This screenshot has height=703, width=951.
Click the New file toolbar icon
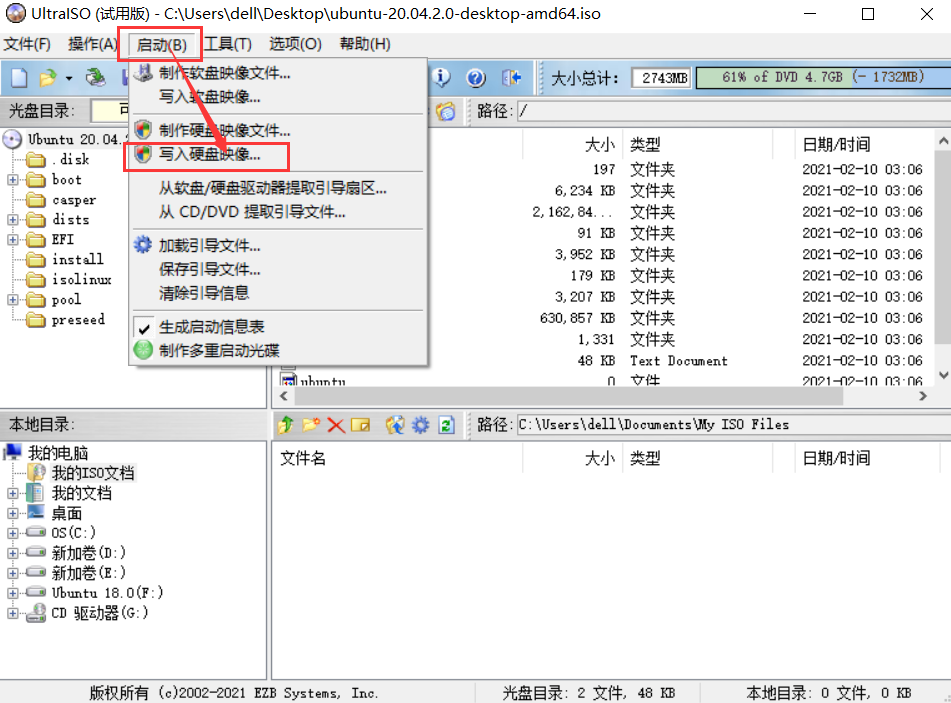tap(19, 78)
